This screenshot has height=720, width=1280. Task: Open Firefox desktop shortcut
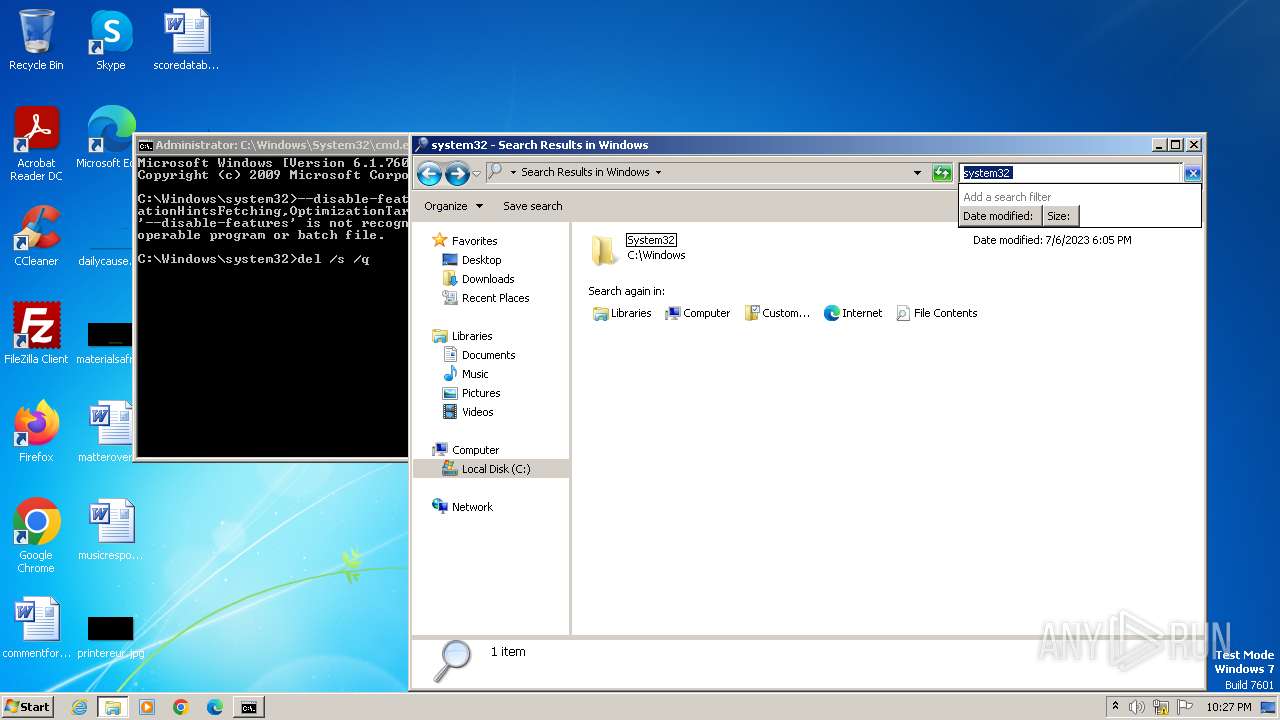36,432
